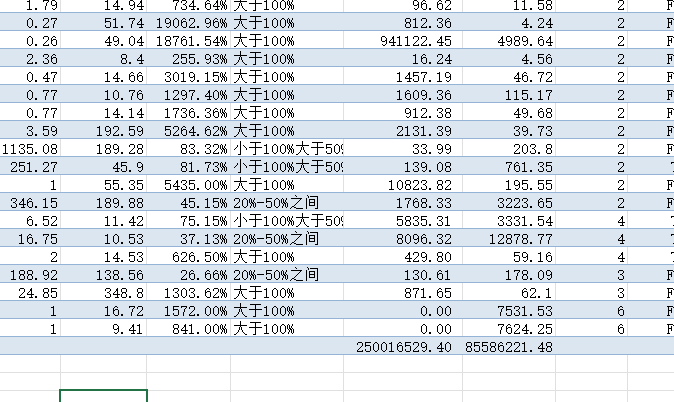Select the cell containing 1297.40%
Screen dimensions: 674x402
point(189,95)
